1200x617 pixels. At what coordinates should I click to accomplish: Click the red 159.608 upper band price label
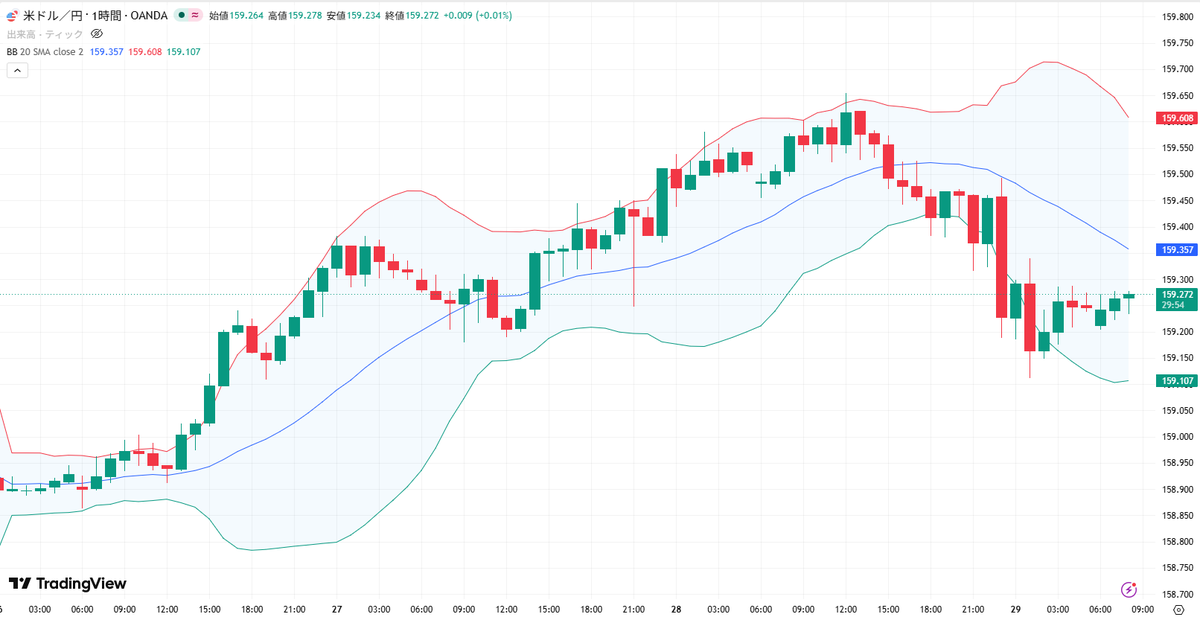point(1177,118)
